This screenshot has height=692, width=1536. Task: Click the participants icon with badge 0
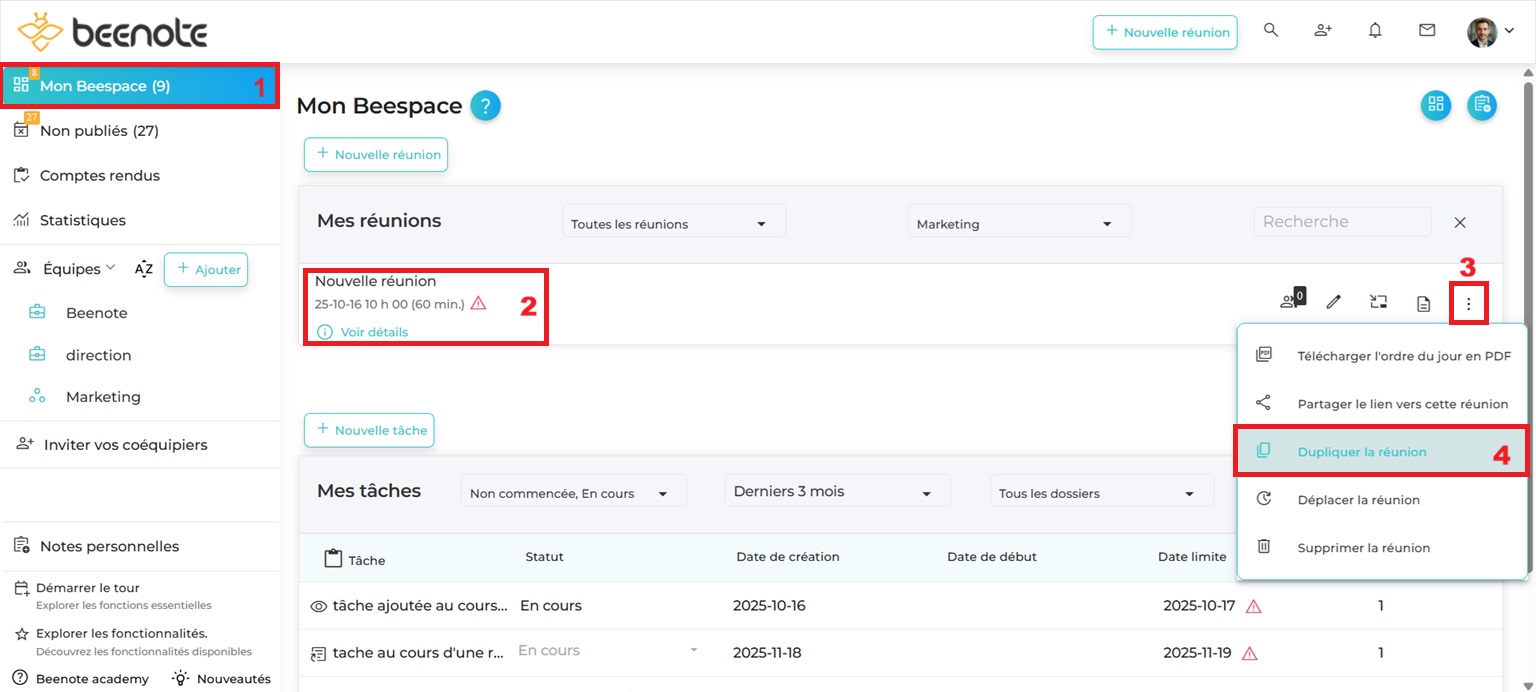(x=1290, y=302)
